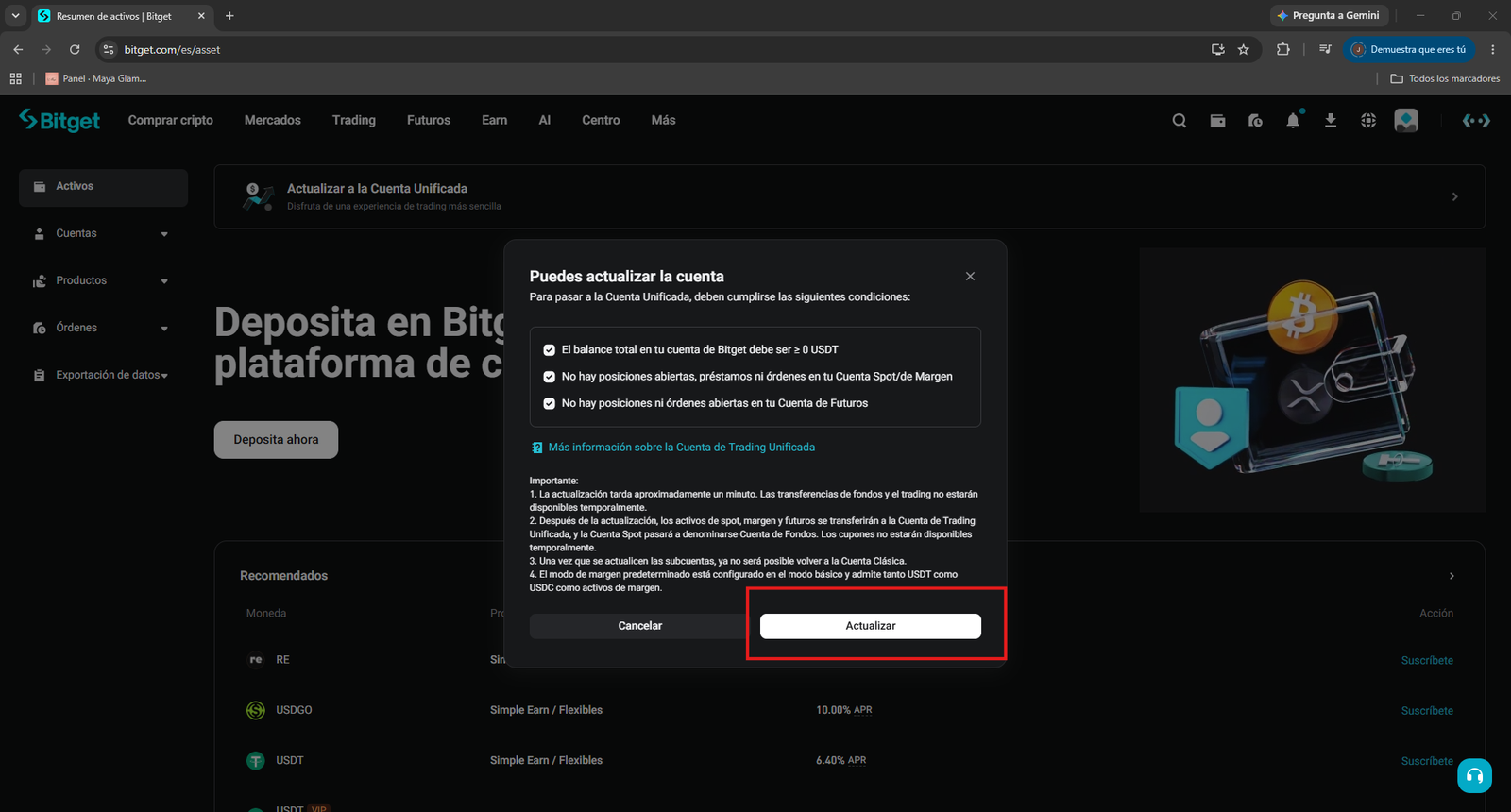Viewport: 1511px width, 812px height.
Task: Open a new browser tab
Action: coord(229,16)
